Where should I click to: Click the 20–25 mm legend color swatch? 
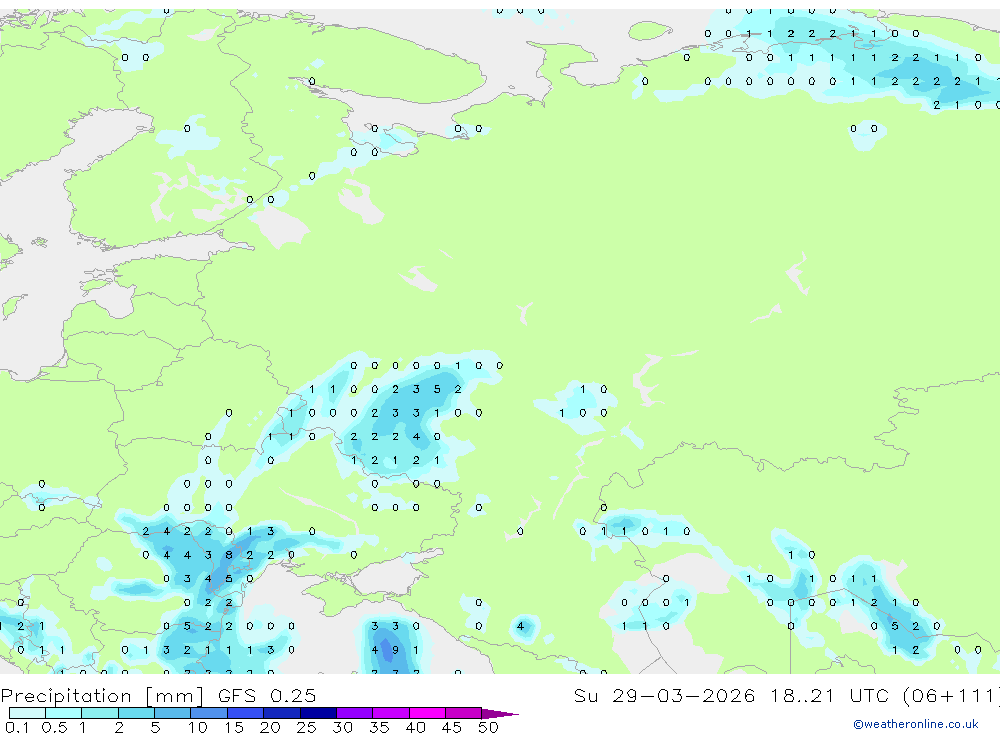coord(282,713)
